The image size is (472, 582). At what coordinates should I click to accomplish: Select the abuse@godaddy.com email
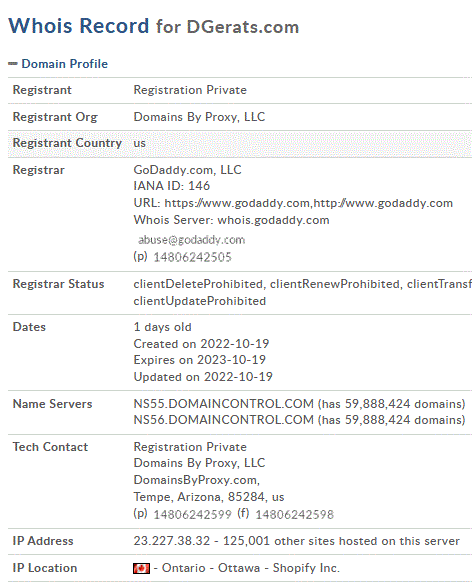[x=191, y=240]
